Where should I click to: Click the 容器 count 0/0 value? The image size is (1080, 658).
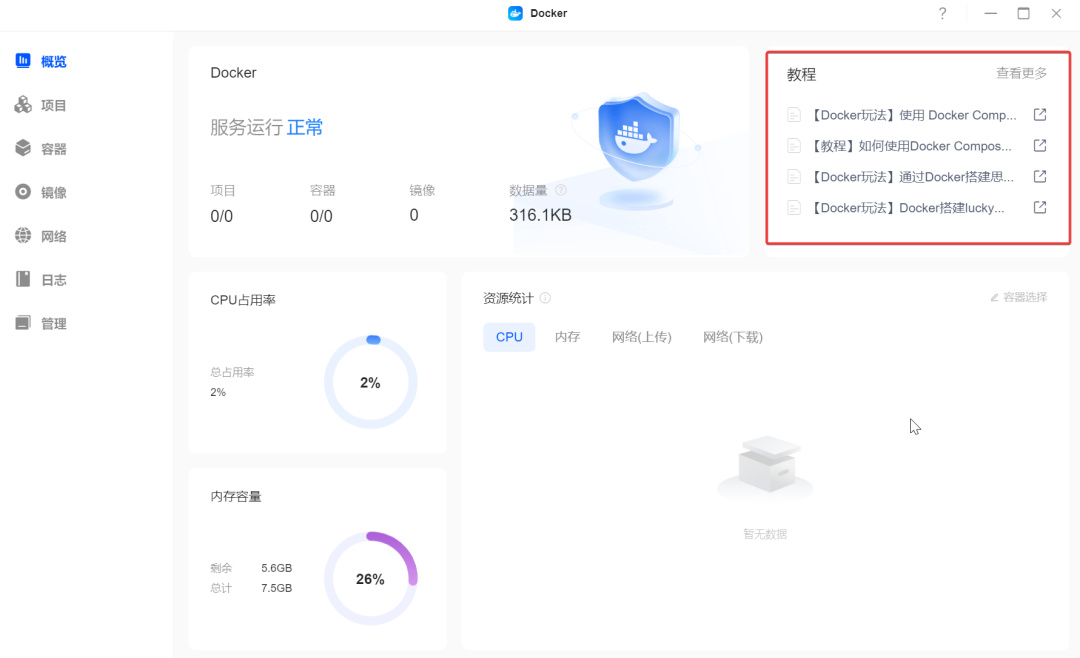321,216
